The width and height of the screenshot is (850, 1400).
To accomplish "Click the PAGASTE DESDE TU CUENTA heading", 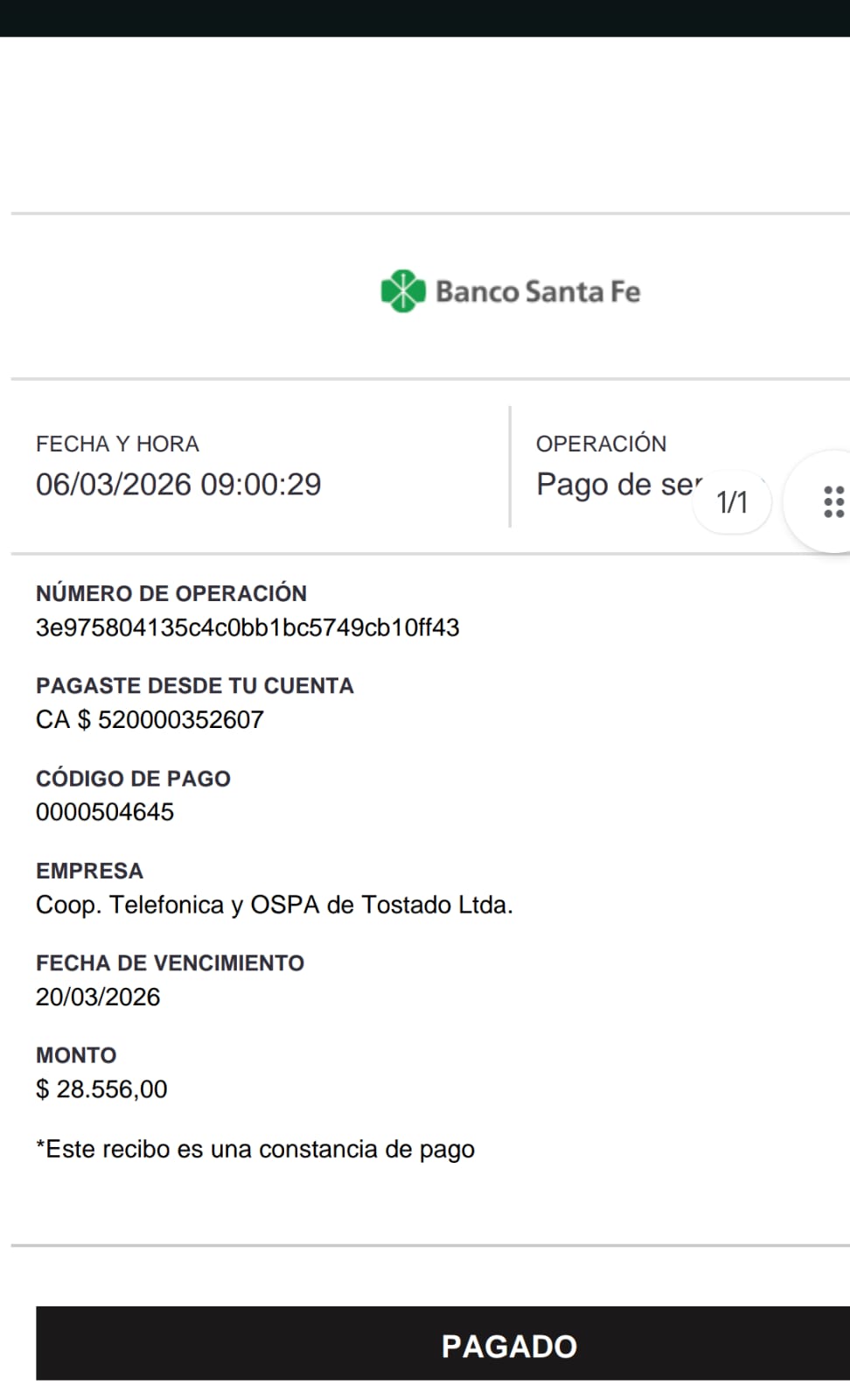I will [x=195, y=685].
